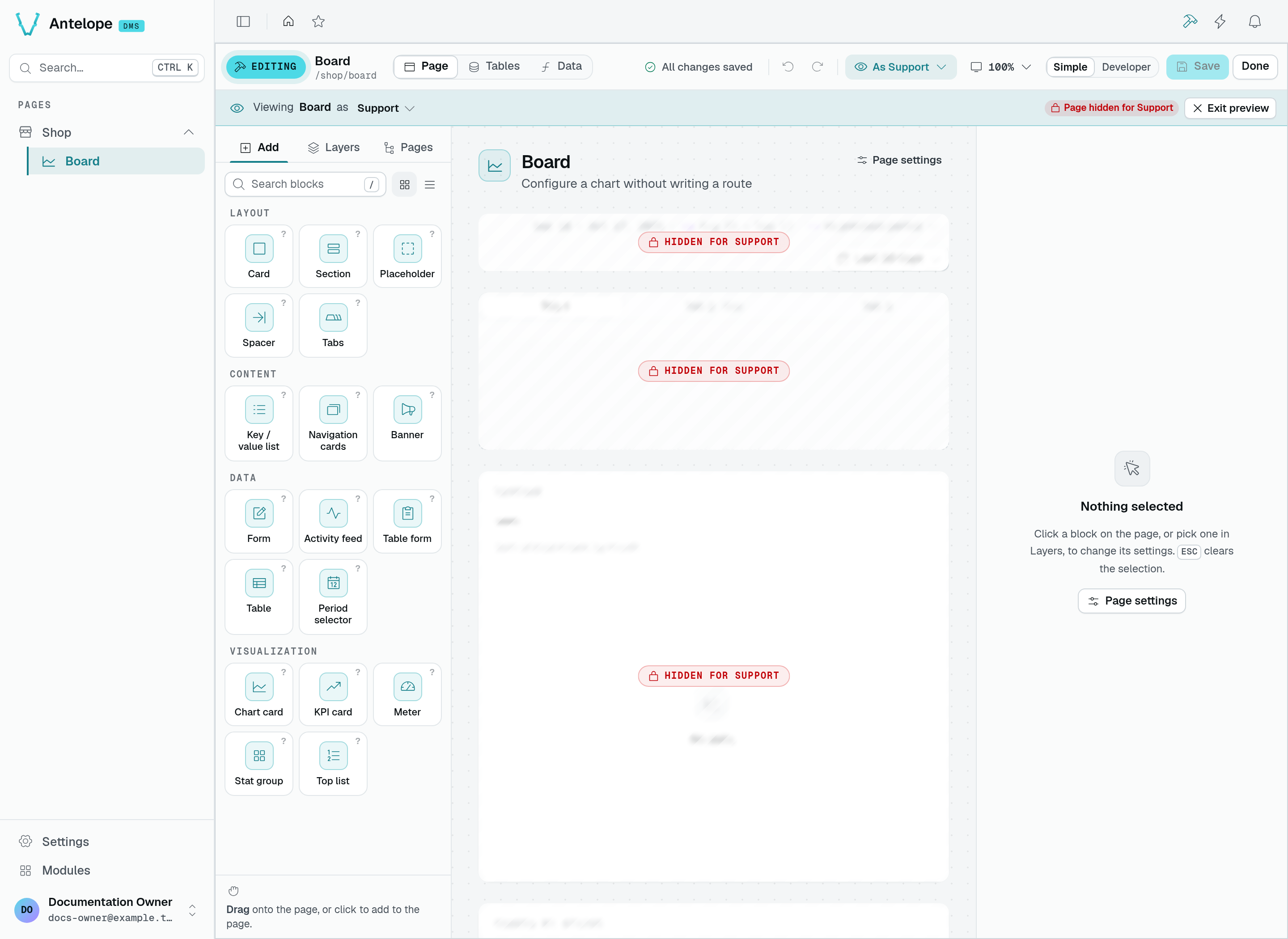The height and width of the screenshot is (939, 1288).
Task: Switch to the Tables tab
Action: pyautogui.click(x=495, y=67)
